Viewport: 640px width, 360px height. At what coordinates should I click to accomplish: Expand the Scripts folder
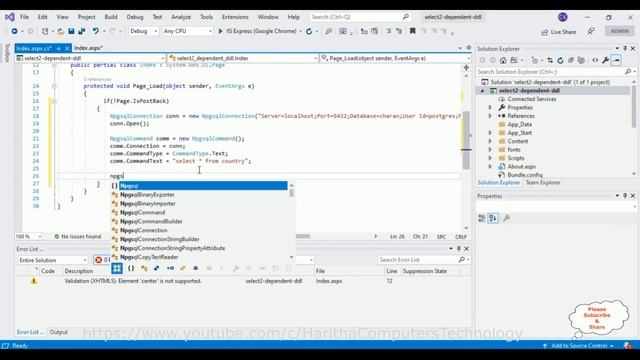point(490,158)
